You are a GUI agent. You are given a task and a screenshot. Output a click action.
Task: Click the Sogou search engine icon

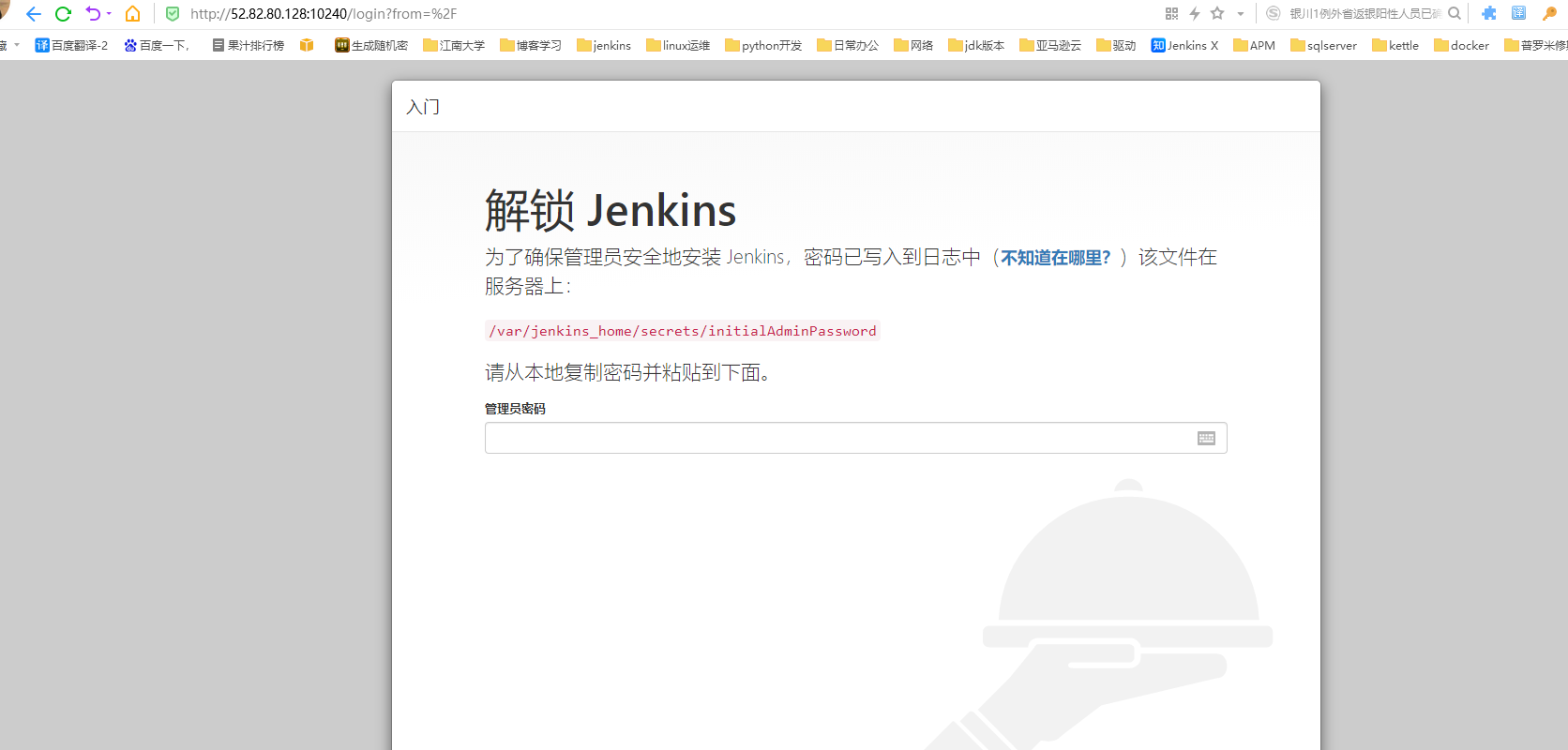point(1273,13)
